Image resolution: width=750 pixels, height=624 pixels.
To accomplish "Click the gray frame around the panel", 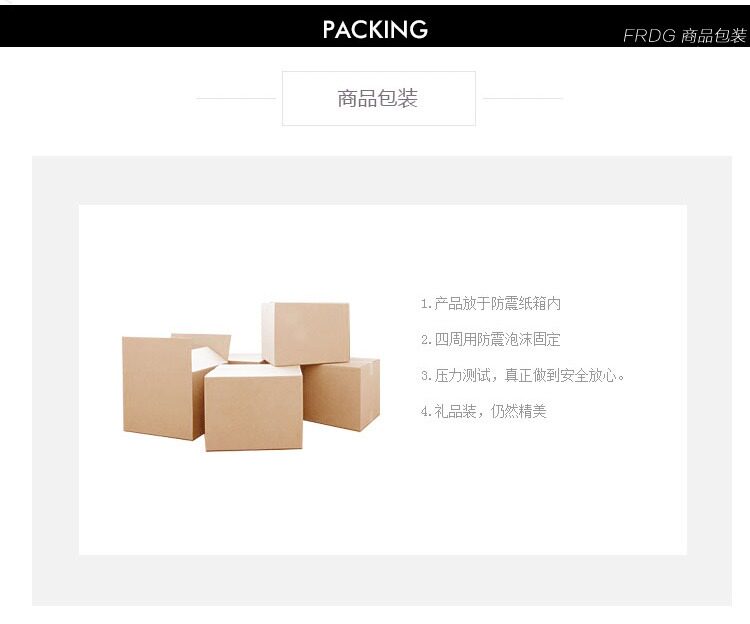I will click(x=382, y=180).
